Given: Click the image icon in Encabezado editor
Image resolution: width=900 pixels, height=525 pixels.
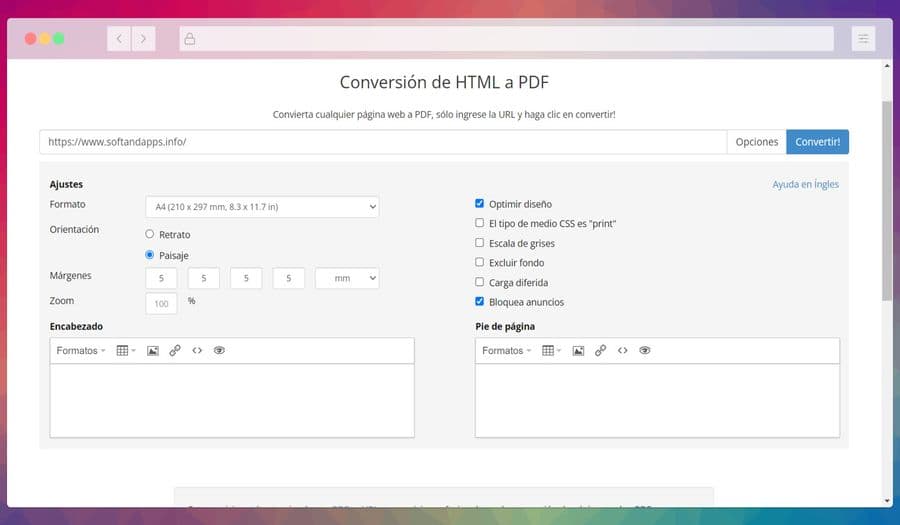Looking at the screenshot, I should [153, 351].
